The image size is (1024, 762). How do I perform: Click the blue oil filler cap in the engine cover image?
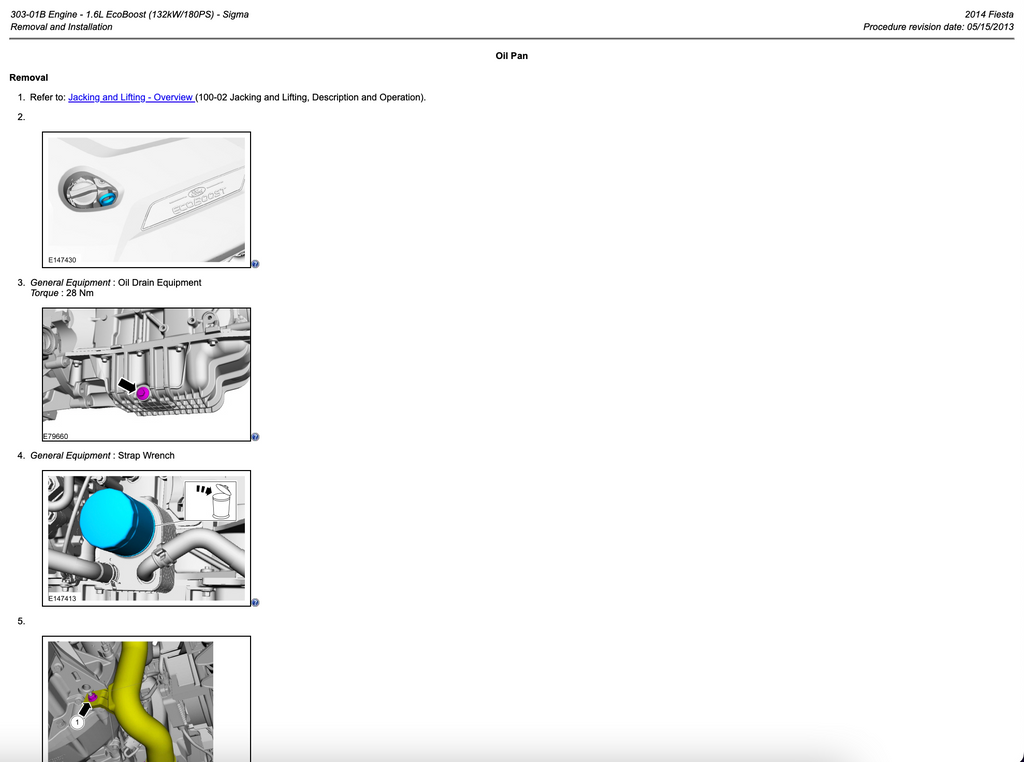point(108,197)
